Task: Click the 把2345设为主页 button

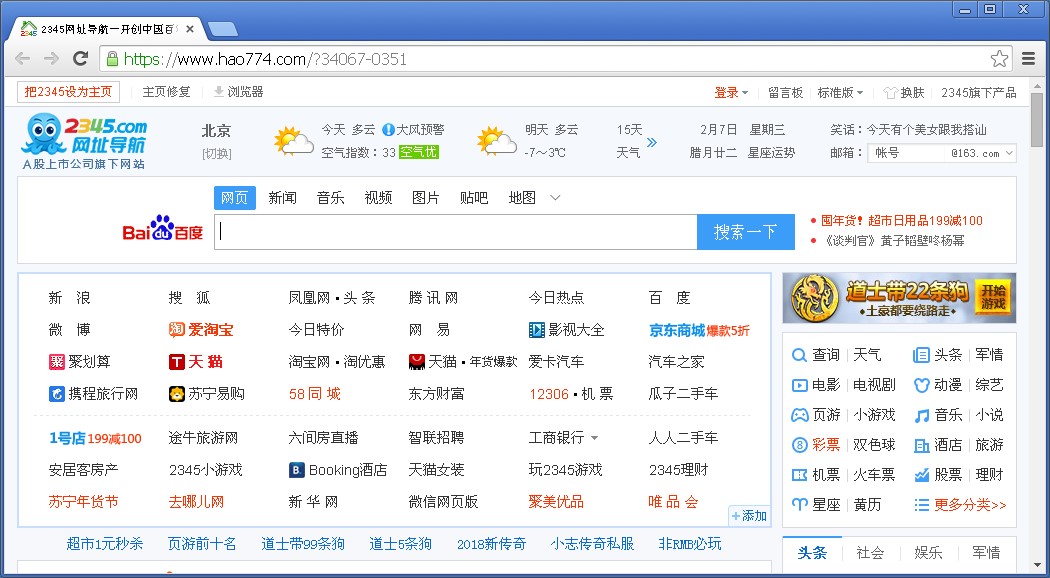Action: coord(68,92)
